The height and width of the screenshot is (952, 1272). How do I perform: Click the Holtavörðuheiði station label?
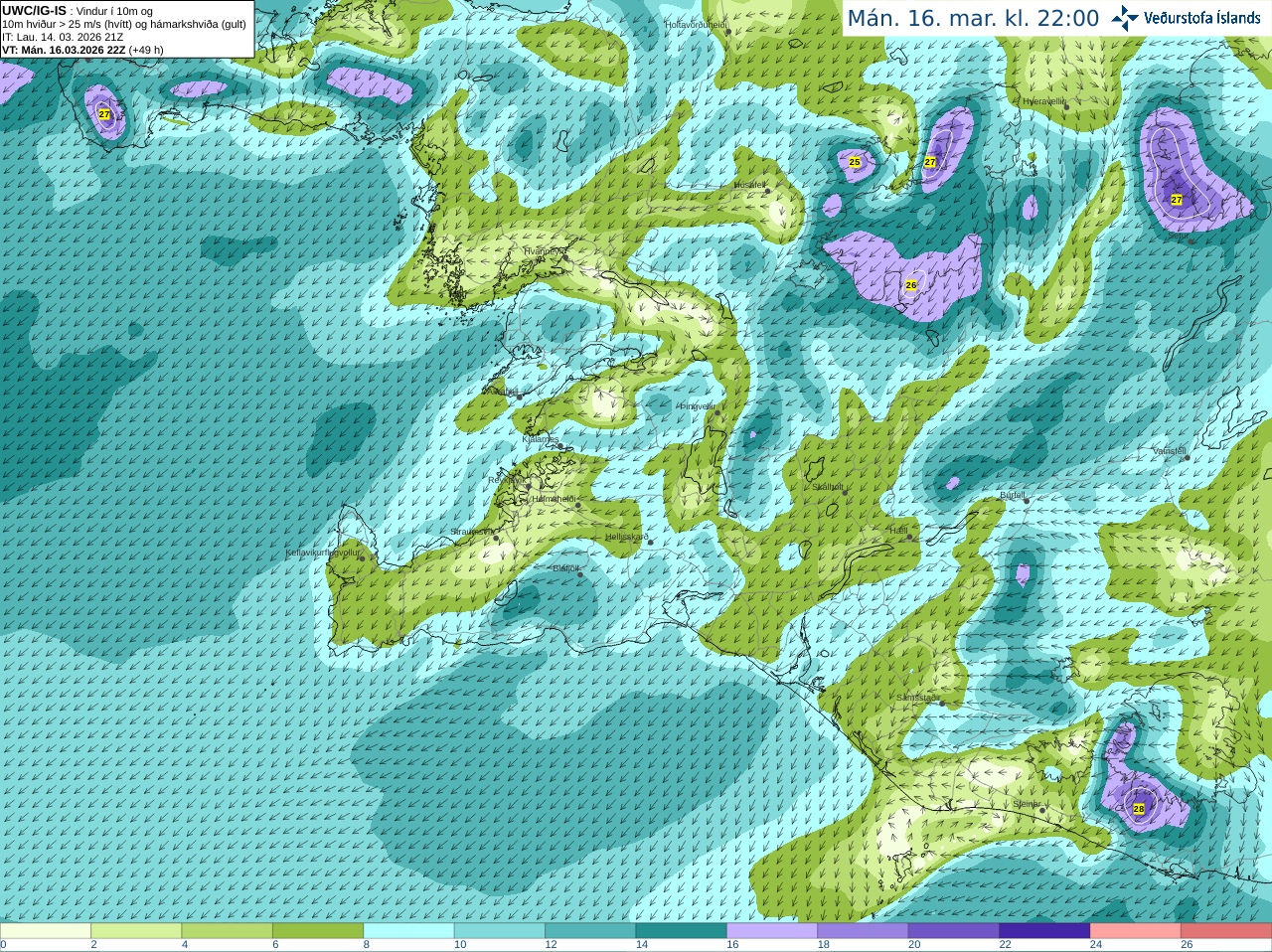(697, 24)
